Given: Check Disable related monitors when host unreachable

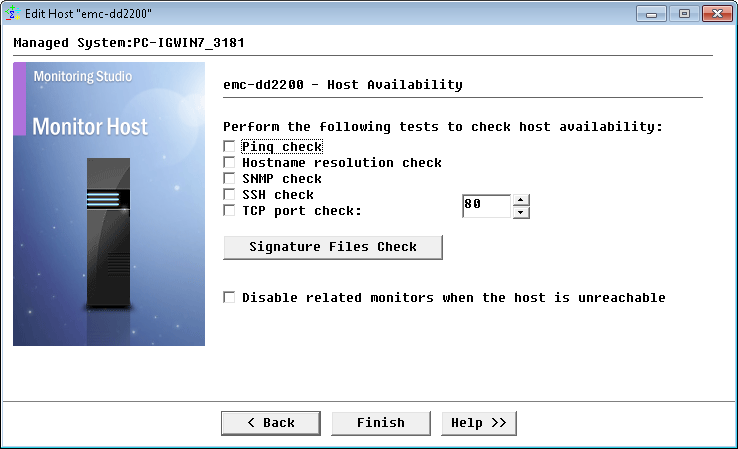Looking at the screenshot, I should 229,297.
